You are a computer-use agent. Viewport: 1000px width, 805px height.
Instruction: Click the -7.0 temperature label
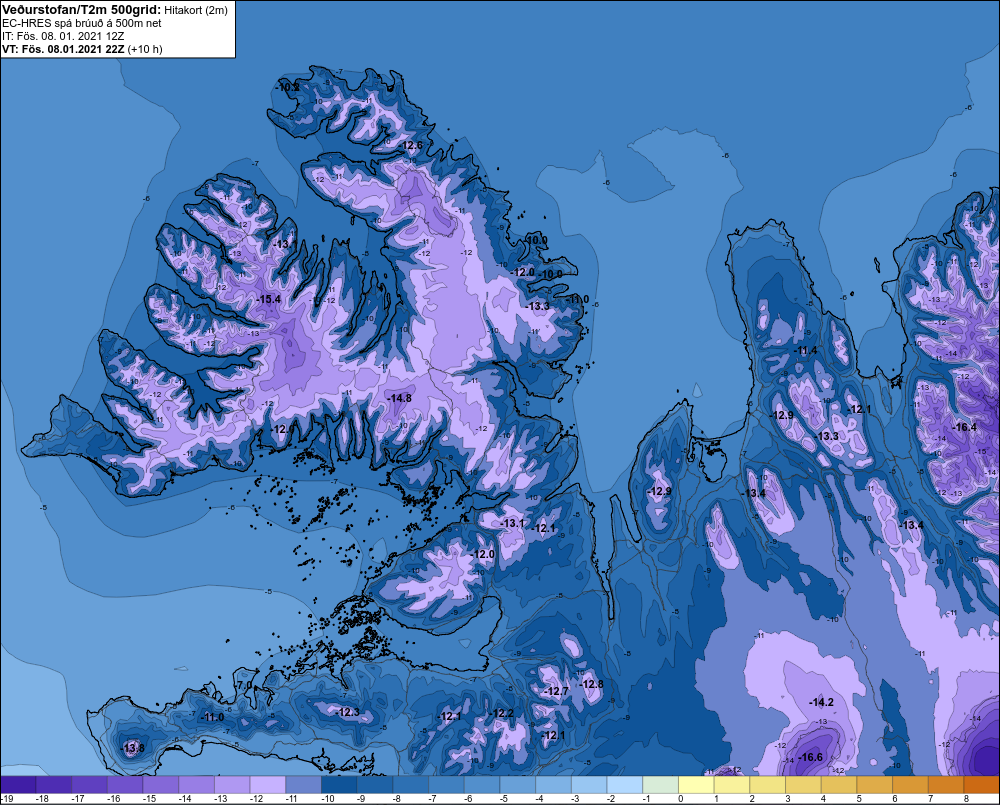[243, 684]
